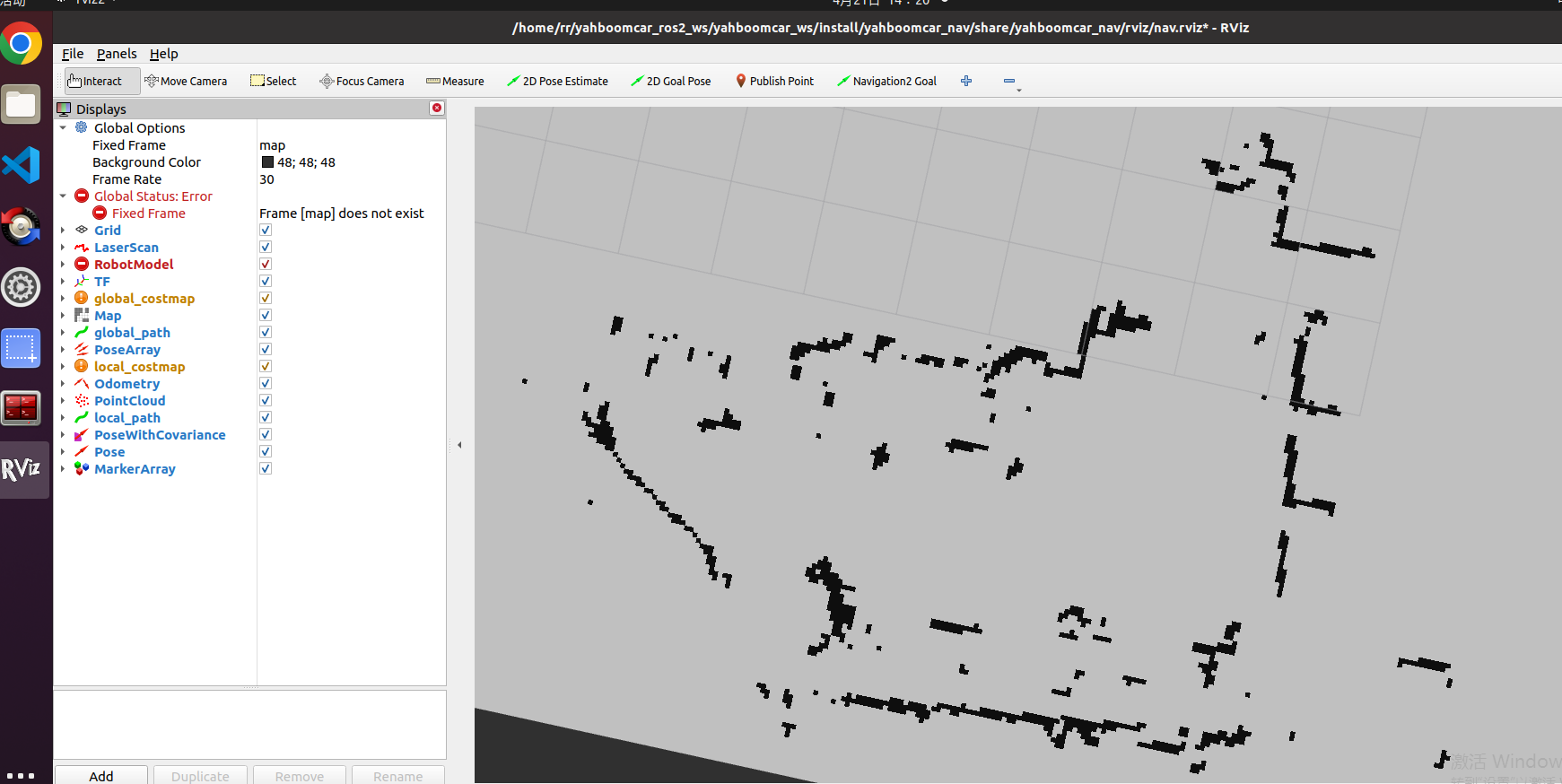
Task: Click the blue minus remove-tool icon
Action: [1009, 81]
